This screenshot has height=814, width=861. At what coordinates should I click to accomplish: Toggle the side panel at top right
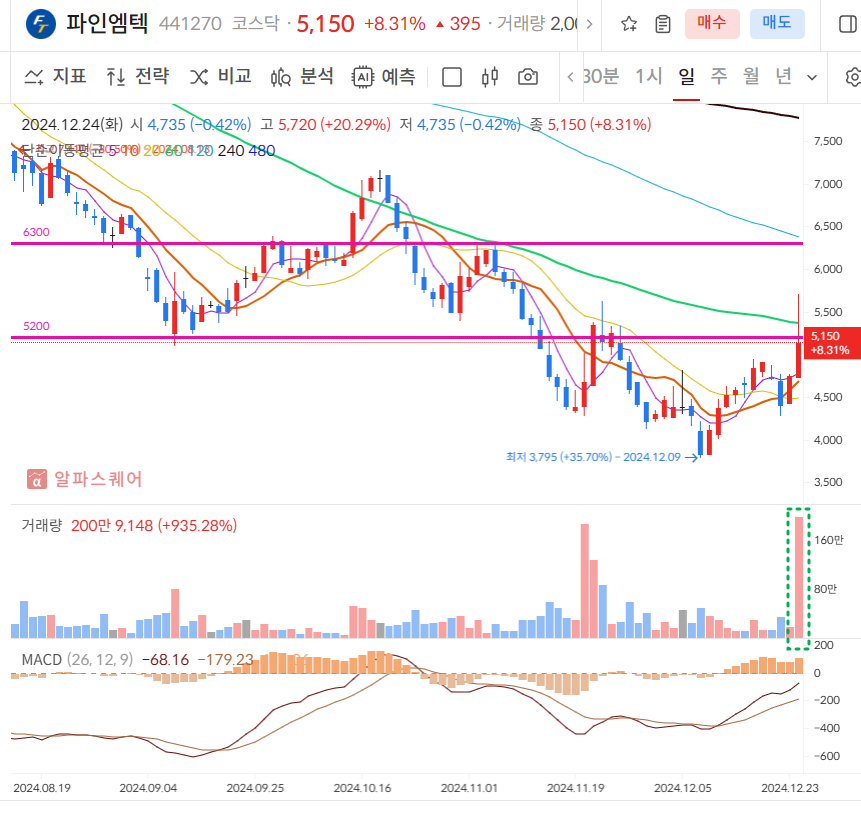pos(846,24)
